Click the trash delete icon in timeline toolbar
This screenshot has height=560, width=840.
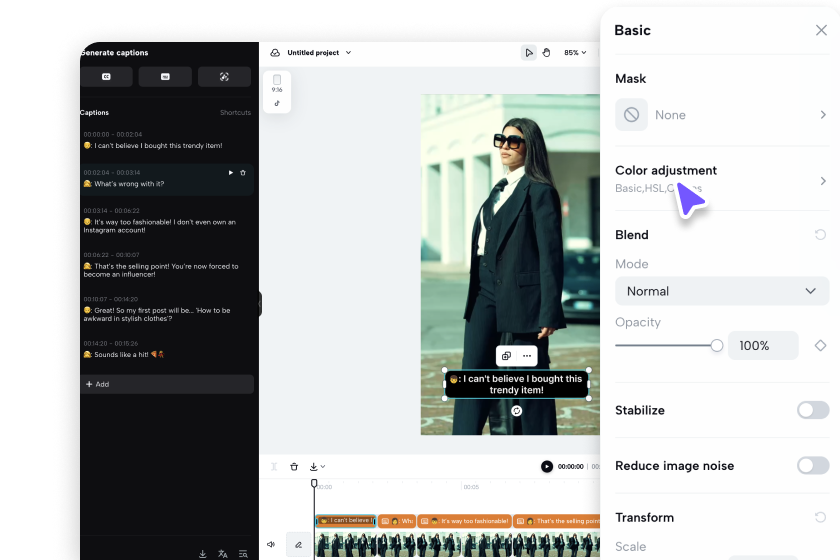click(x=294, y=467)
